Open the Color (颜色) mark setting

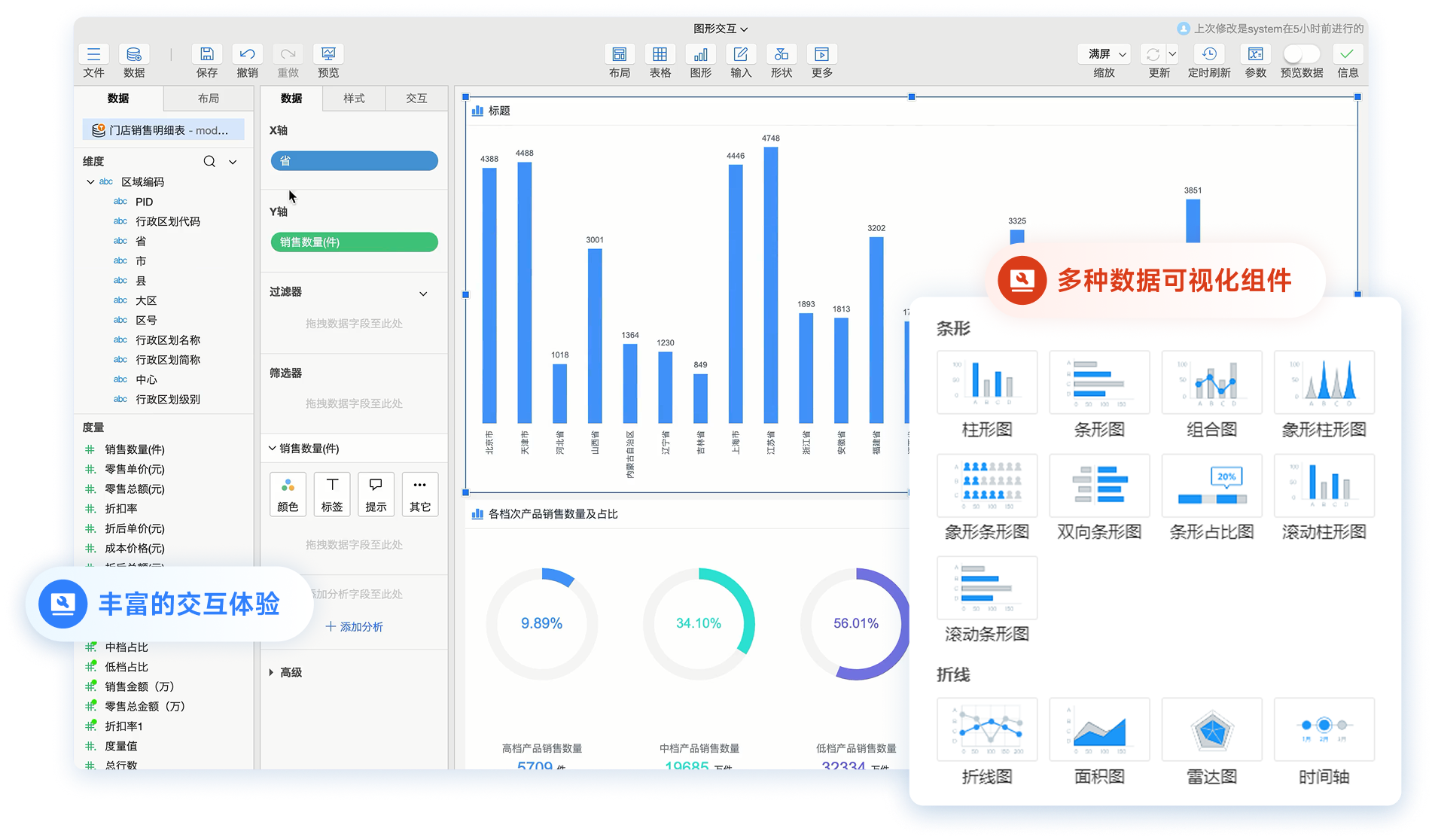[x=288, y=494]
